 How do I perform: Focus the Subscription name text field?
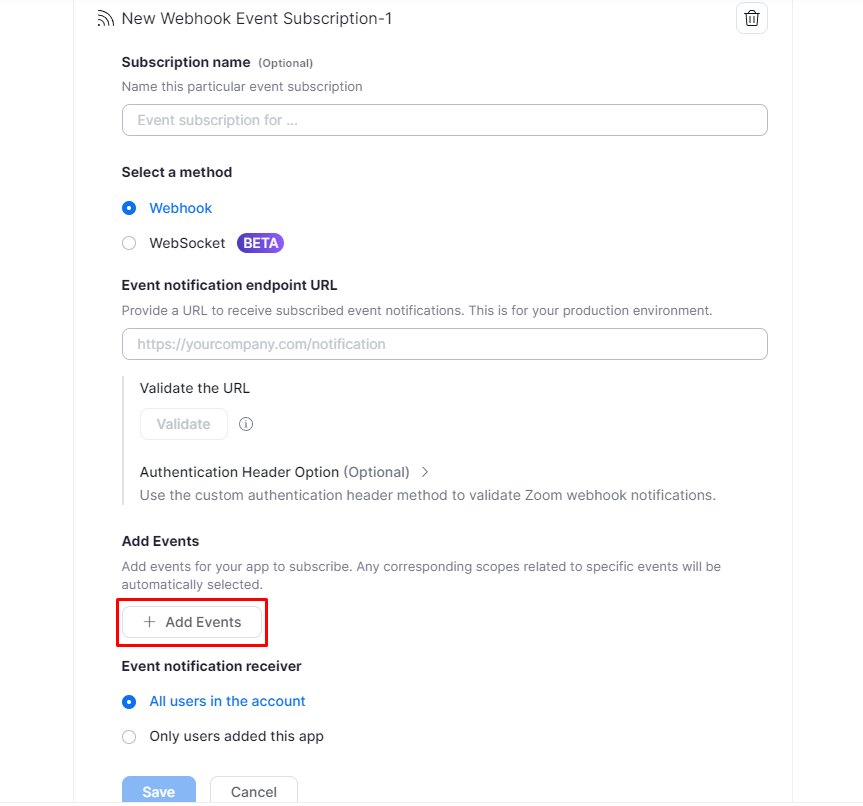pos(444,120)
